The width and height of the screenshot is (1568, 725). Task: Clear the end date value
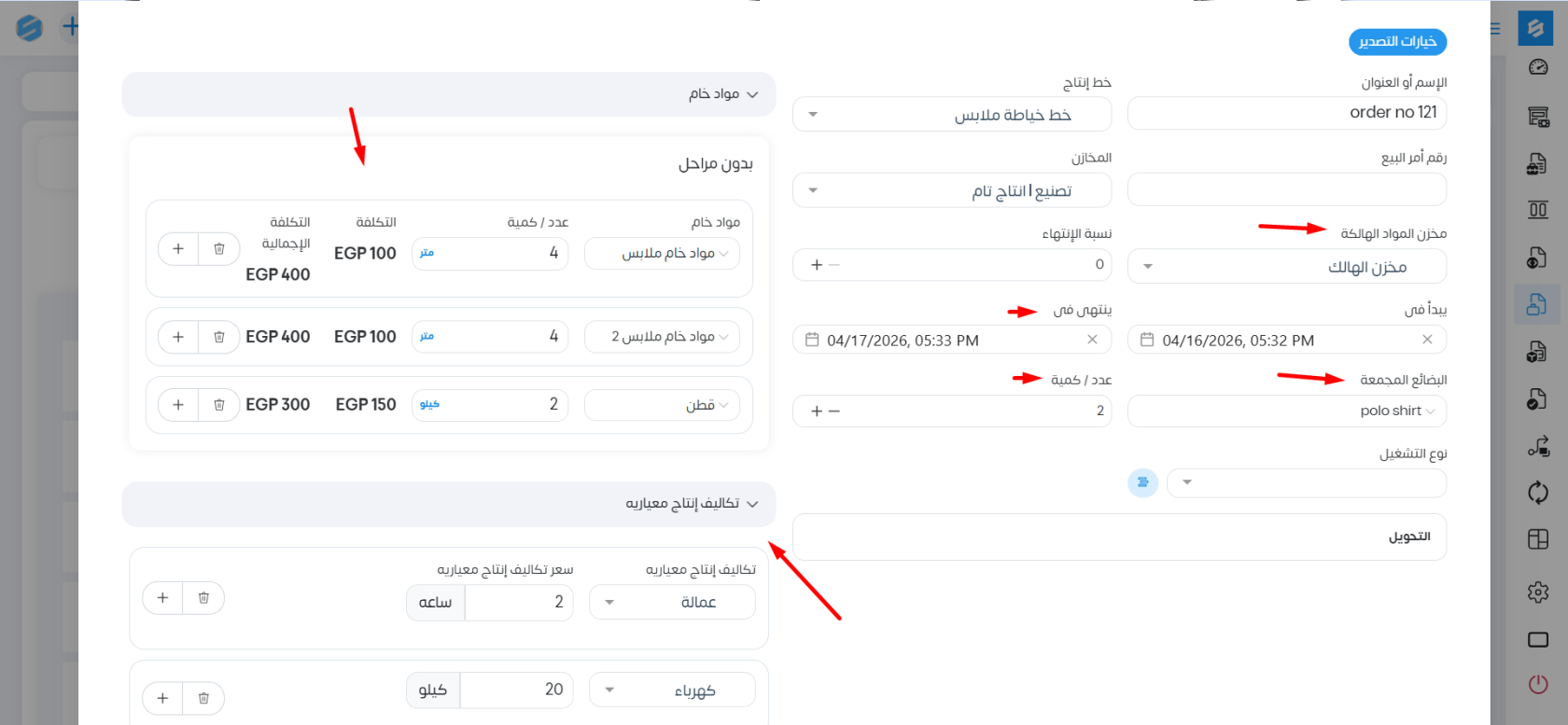(1092, 340)
